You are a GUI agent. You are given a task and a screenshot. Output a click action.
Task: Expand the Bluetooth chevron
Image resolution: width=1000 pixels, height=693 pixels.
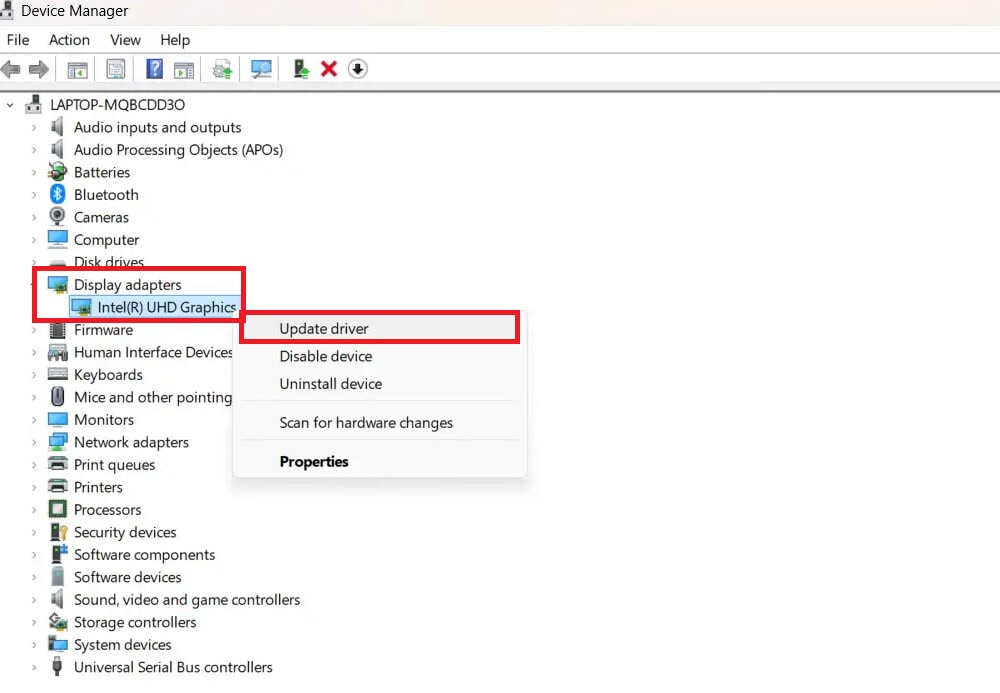34,194
